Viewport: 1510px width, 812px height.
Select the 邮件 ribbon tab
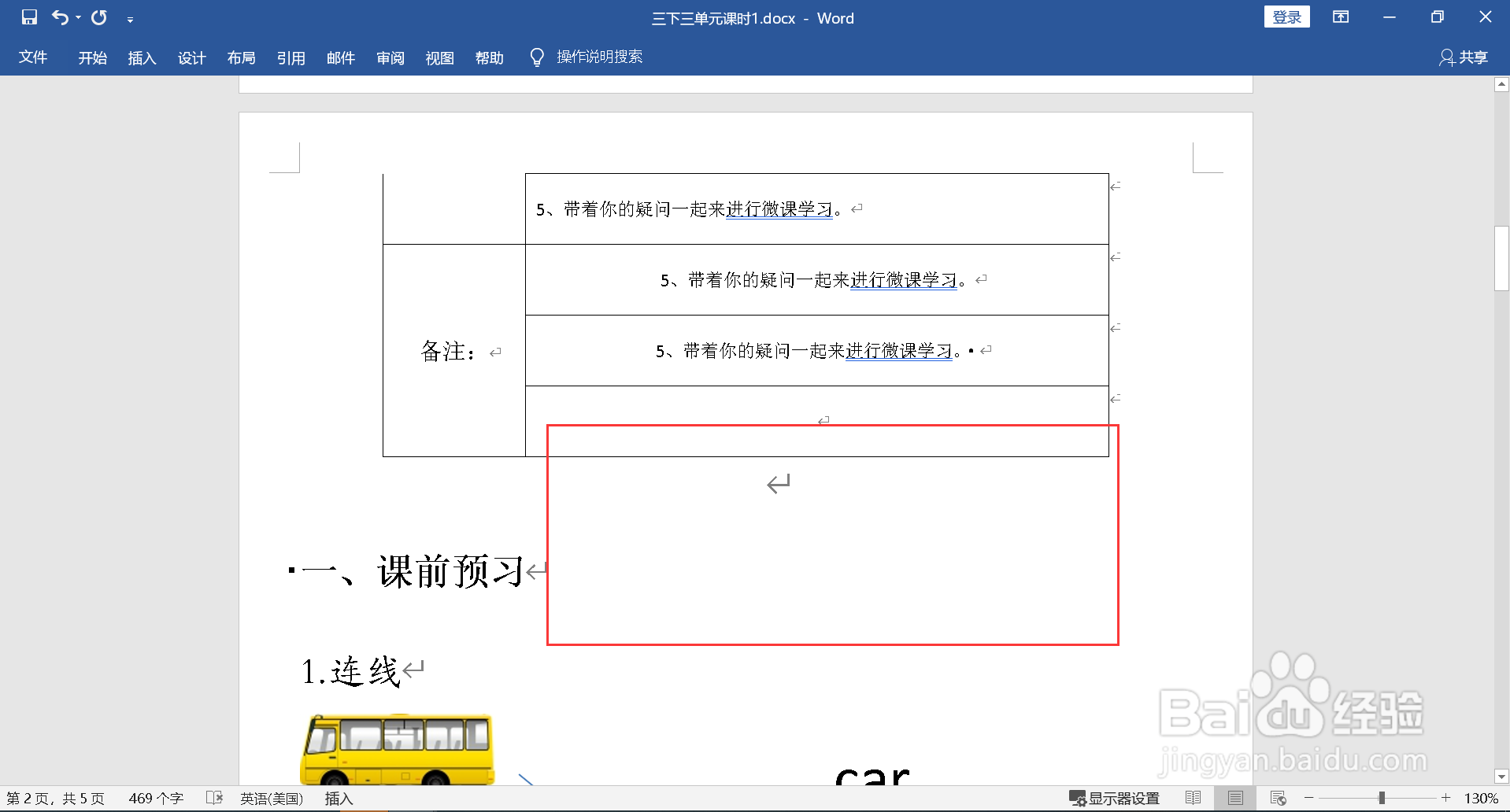point(341,57)
